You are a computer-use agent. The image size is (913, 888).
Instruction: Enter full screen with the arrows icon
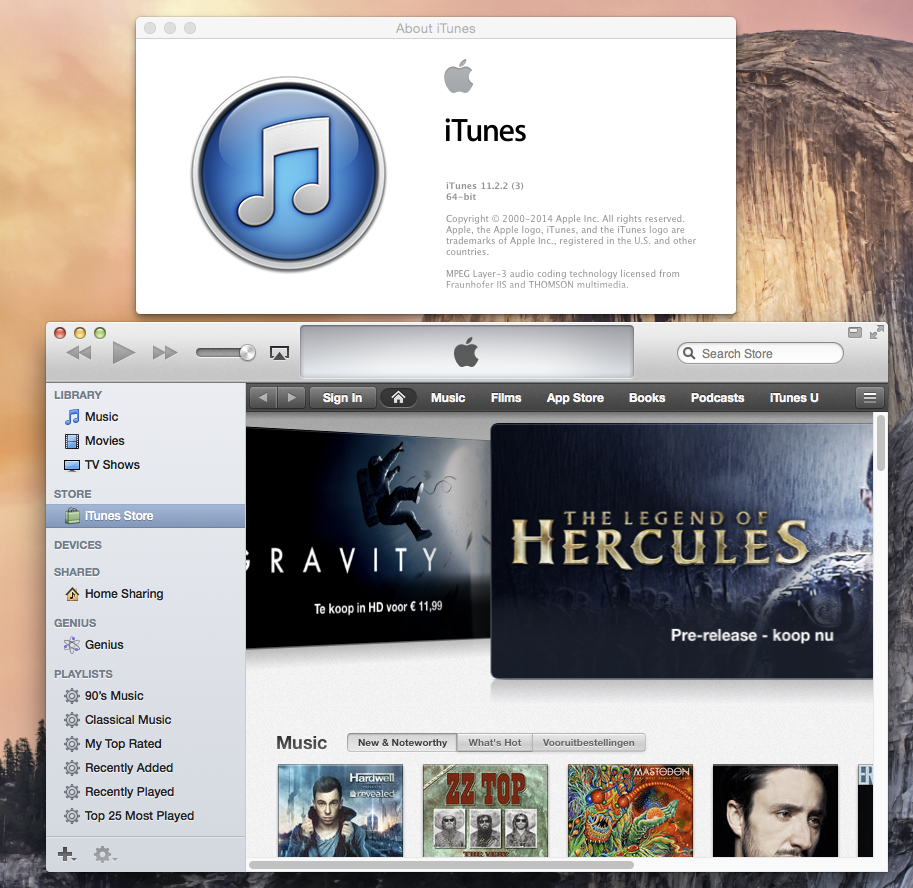(876, 332)
